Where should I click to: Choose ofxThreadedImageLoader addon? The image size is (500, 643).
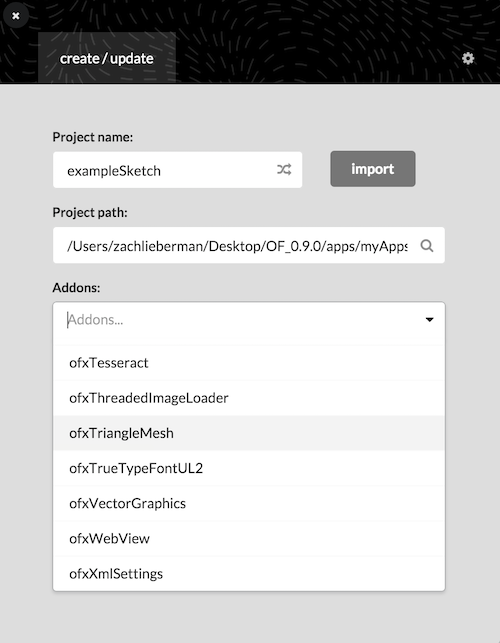(x=249, y=398)
